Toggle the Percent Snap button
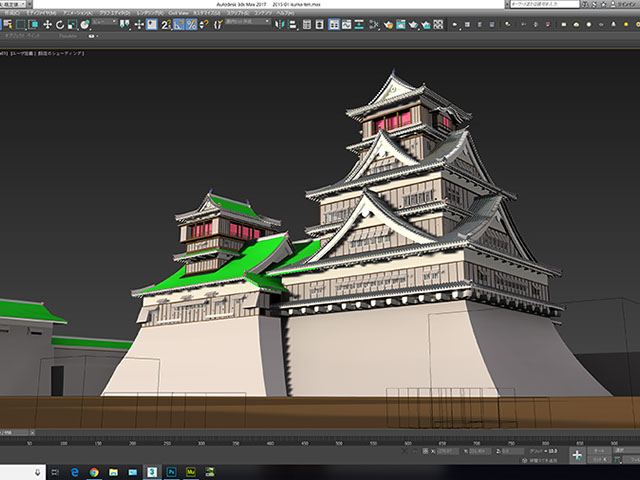Screen dimensions: 640x480 click(191, 24)
